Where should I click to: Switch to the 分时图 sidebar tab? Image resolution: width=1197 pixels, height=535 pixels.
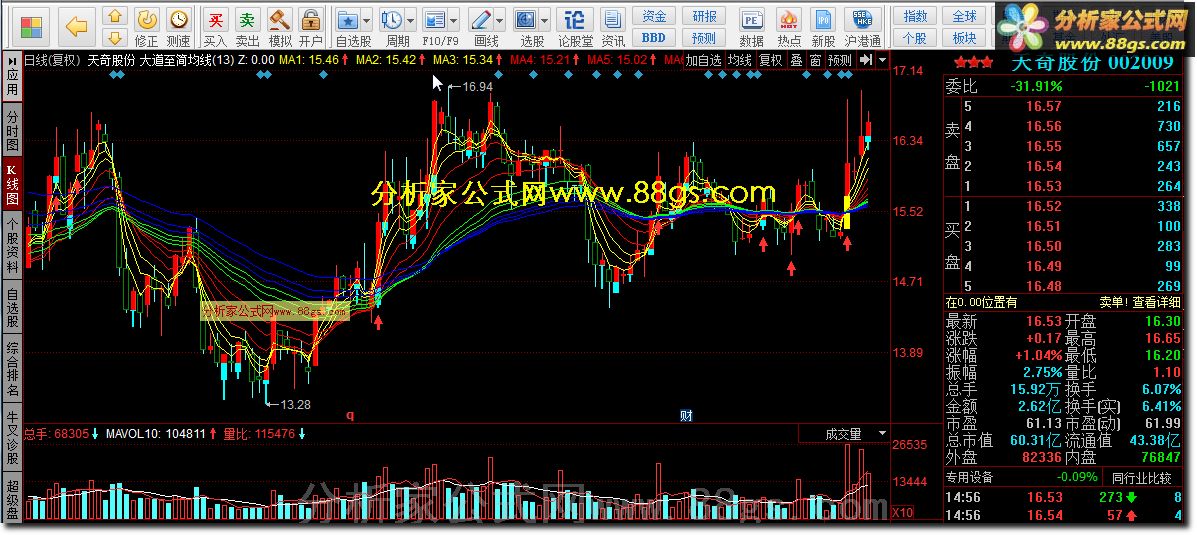tap(12, 128)
